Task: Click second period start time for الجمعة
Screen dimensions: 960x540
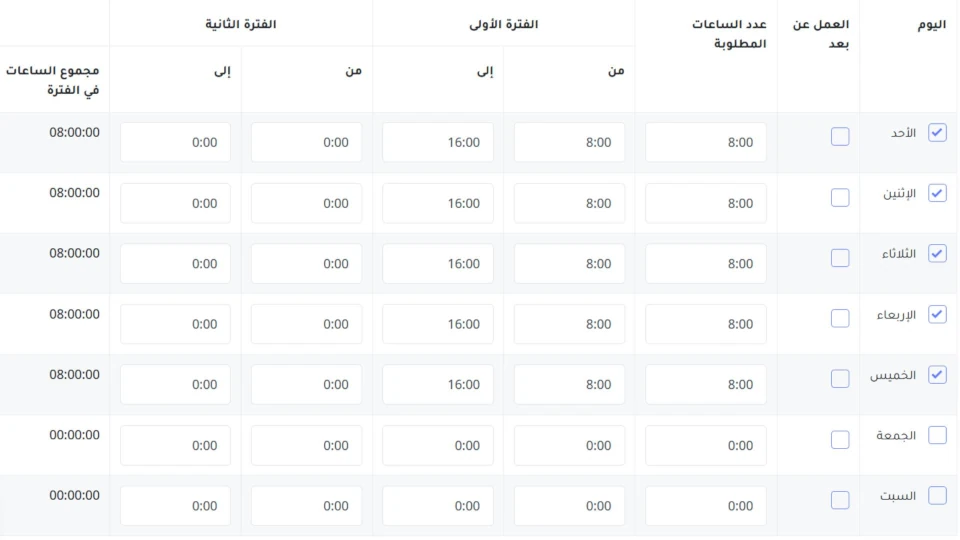Action: (x=306, y=445)
